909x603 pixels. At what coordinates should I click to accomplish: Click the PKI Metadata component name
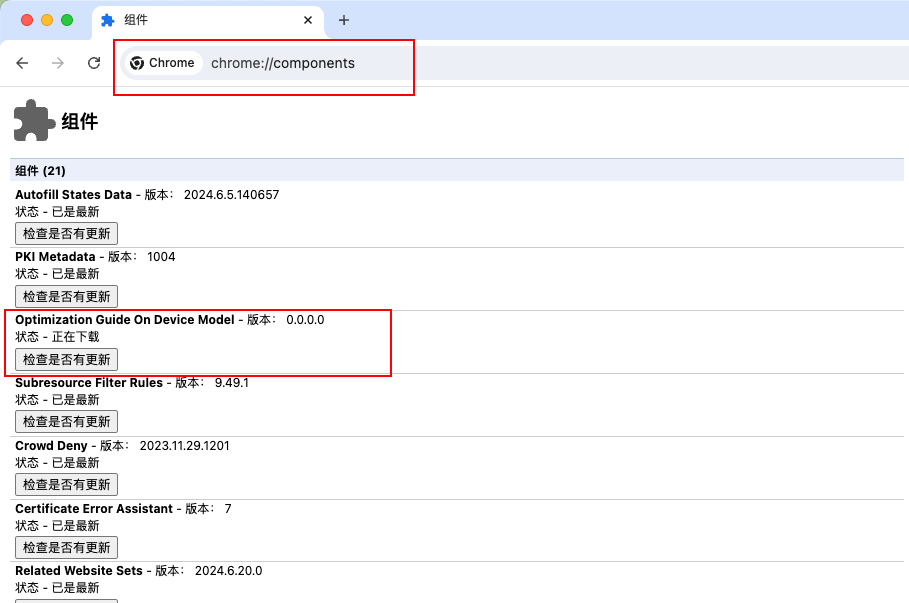tap(55, 257)
